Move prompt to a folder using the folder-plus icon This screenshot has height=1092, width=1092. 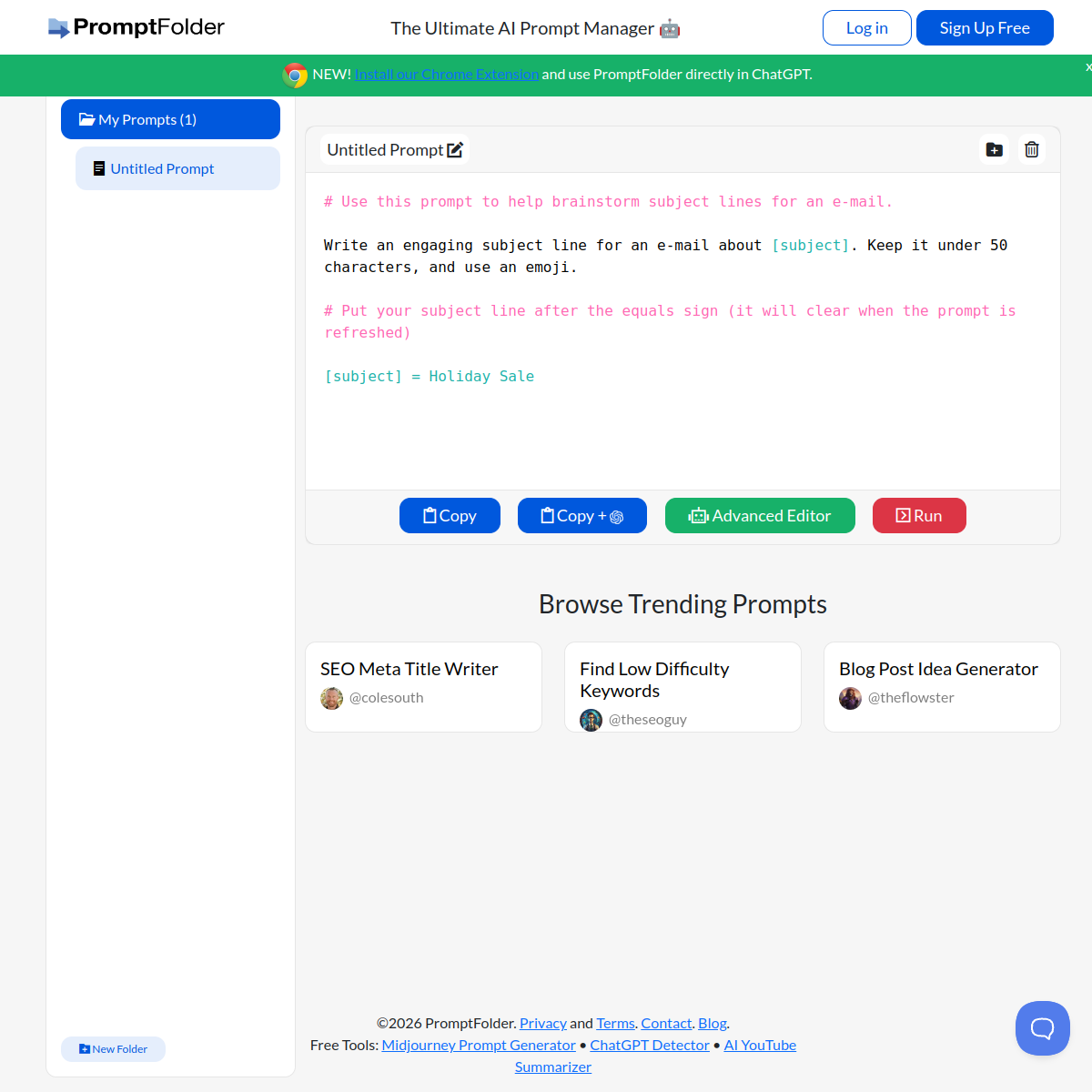click(994, 149)
